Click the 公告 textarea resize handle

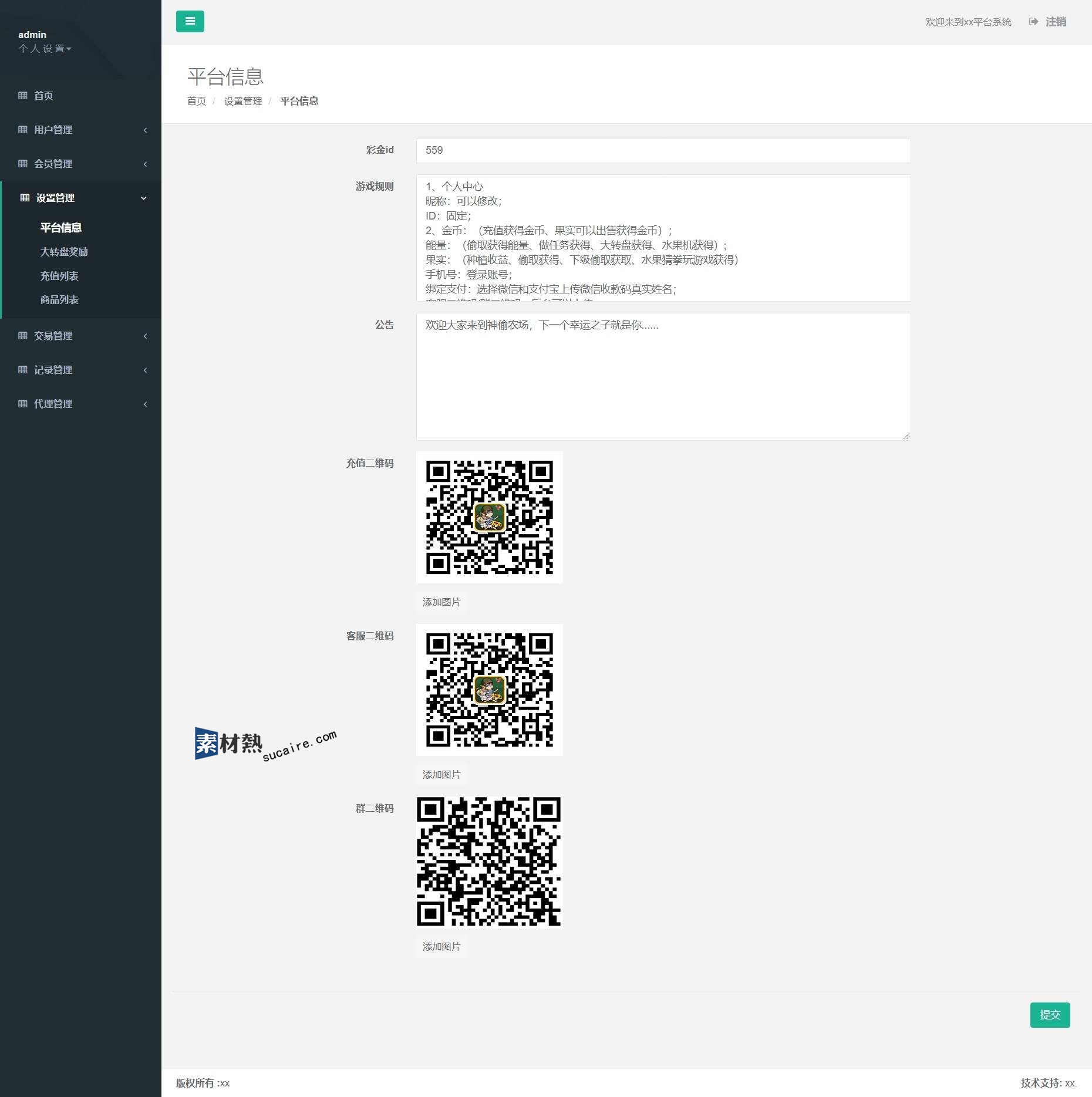click(906, 436)
